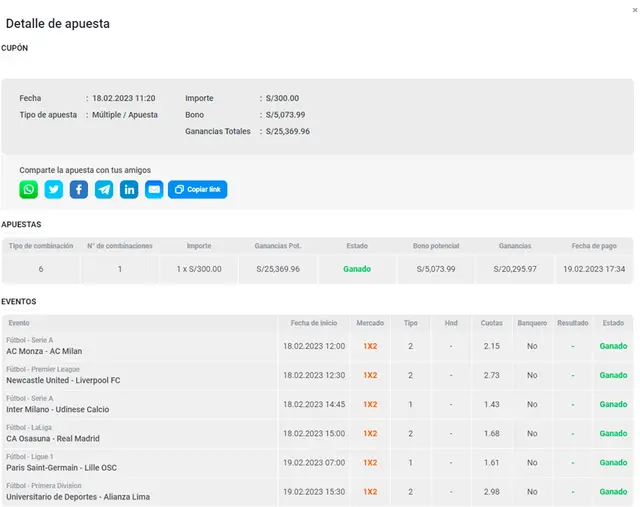Viewport: 640px width, 507px height.
Task: Open Newcastle United - Liverpool FC event
Action: 63,380
